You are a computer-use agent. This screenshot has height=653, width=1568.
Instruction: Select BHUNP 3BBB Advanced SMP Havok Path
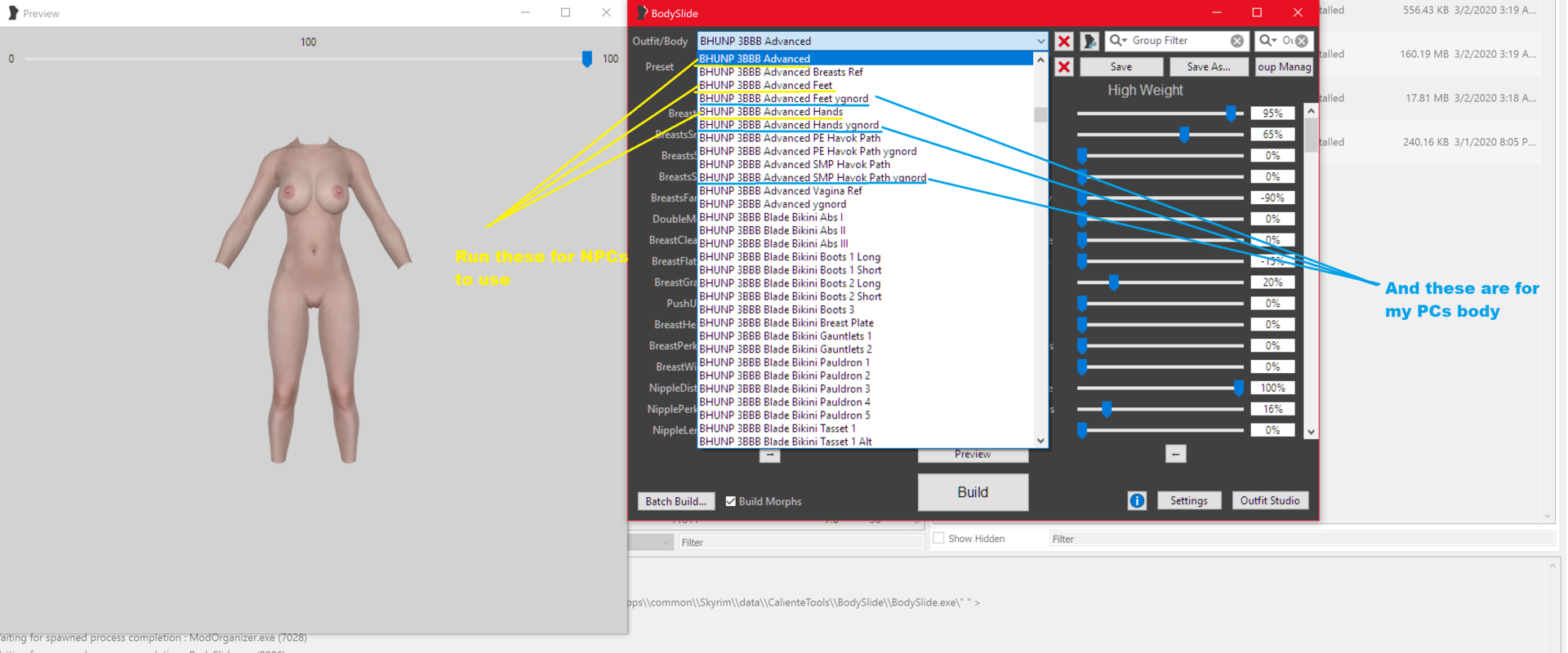(866, 164)
